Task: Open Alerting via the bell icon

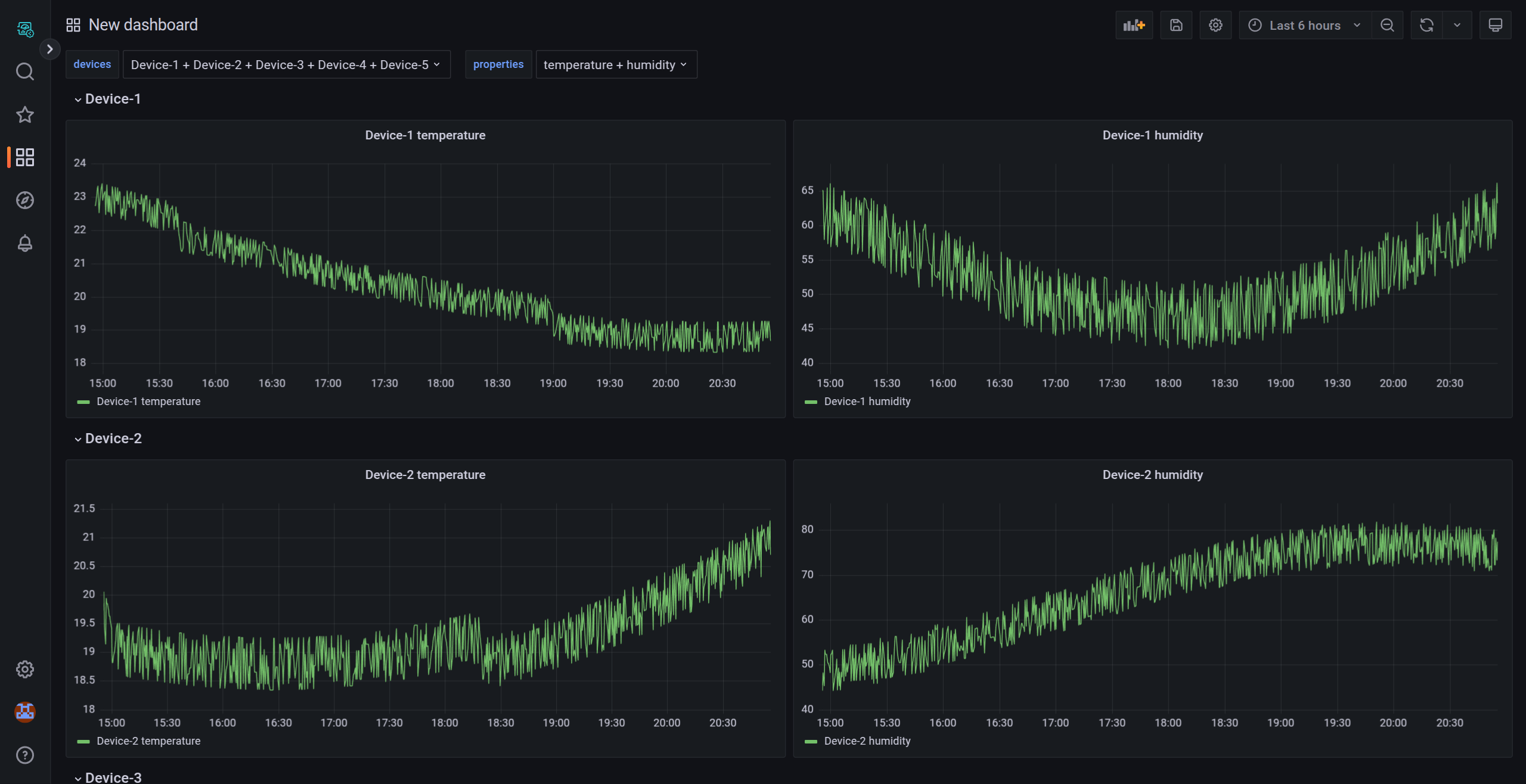Action: pos(25,243)
